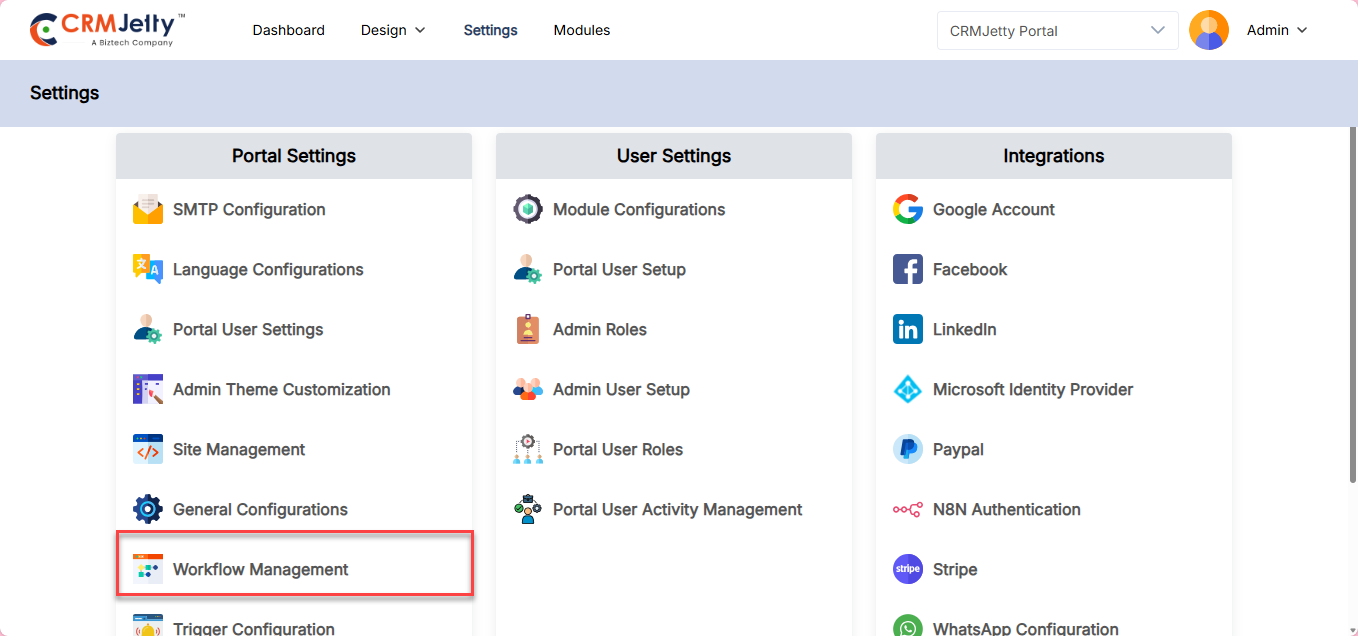Screen dimensions: 1358x636
Task: Click the General Configurations gear icon
Action: pos(148,510)
